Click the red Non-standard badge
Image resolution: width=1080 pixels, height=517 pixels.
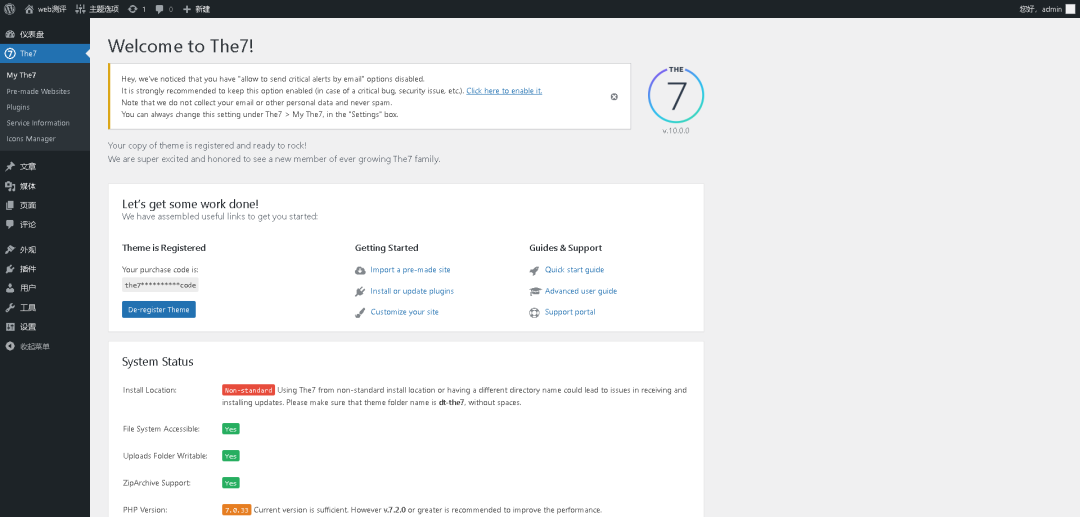249,390
